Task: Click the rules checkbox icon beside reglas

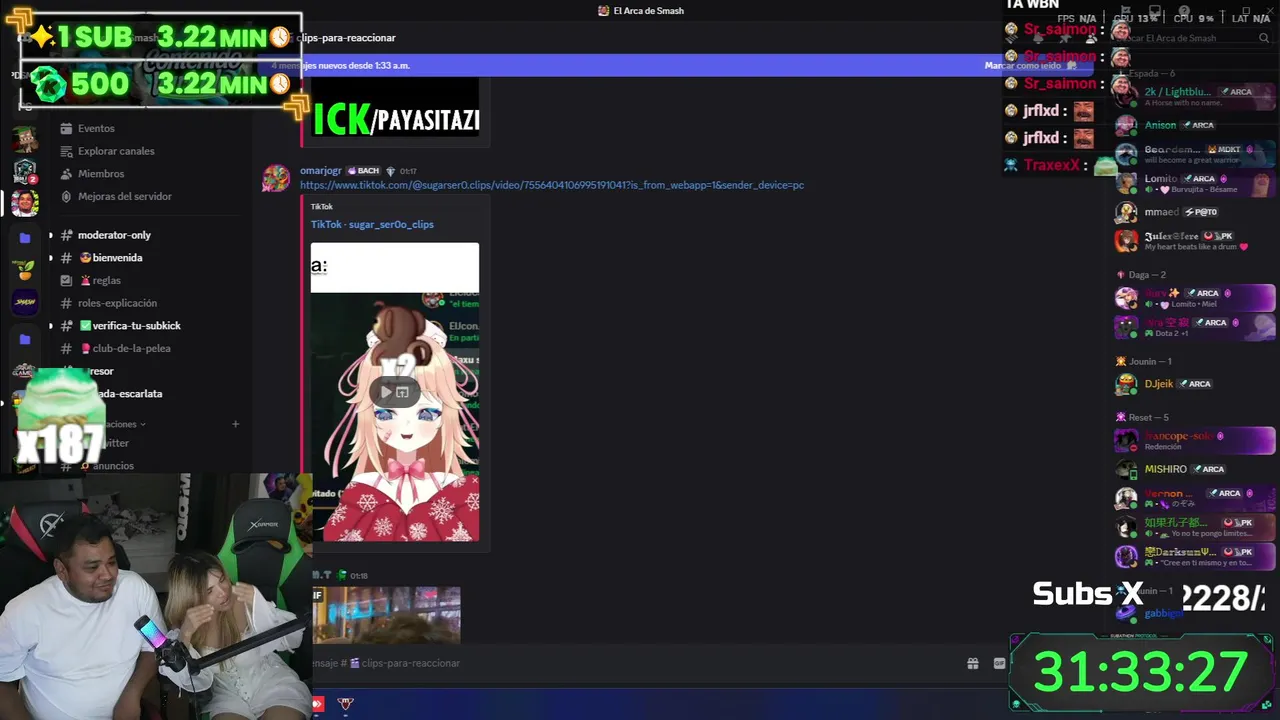Action: (66, 281)
